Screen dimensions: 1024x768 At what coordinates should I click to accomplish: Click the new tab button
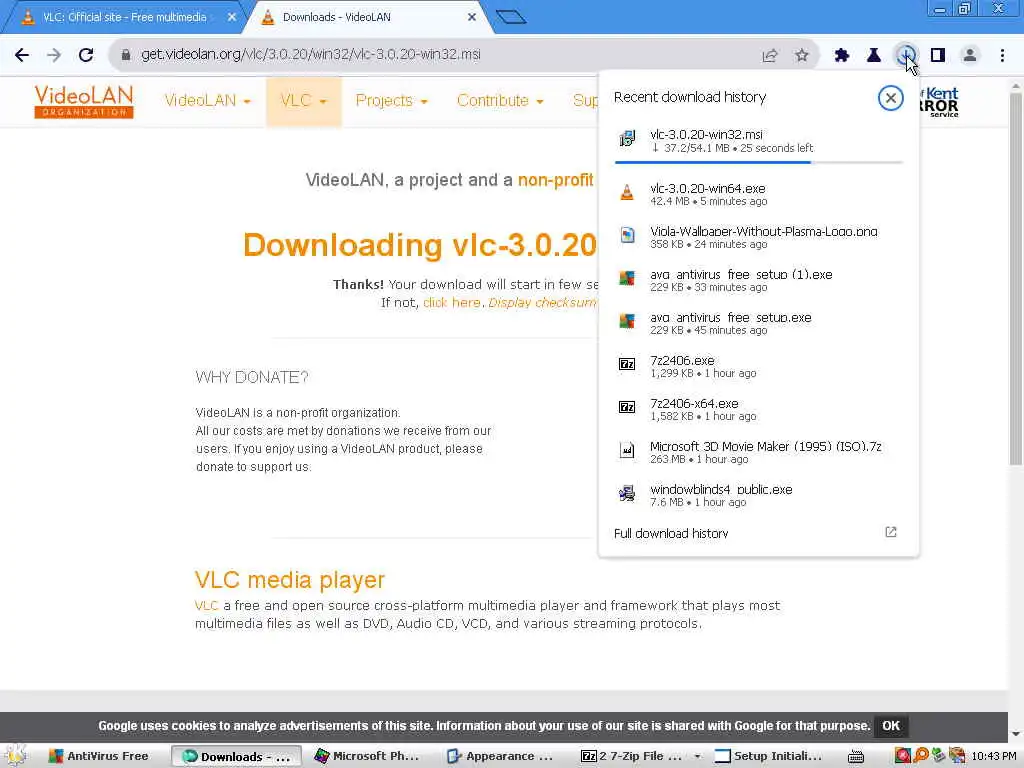coord(511,17)
